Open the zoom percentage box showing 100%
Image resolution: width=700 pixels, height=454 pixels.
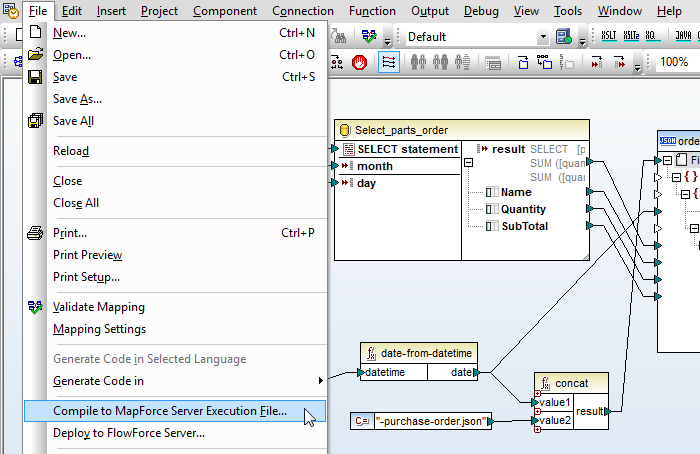pos(673,62)
